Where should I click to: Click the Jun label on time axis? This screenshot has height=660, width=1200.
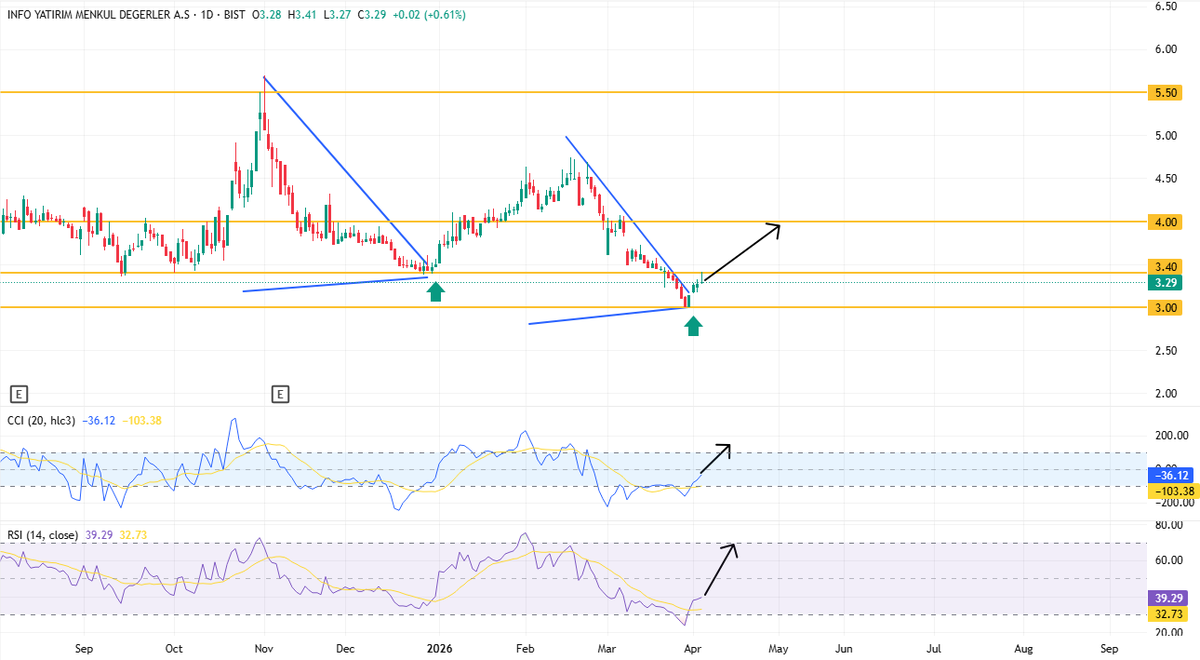click(x=845, y=649)
